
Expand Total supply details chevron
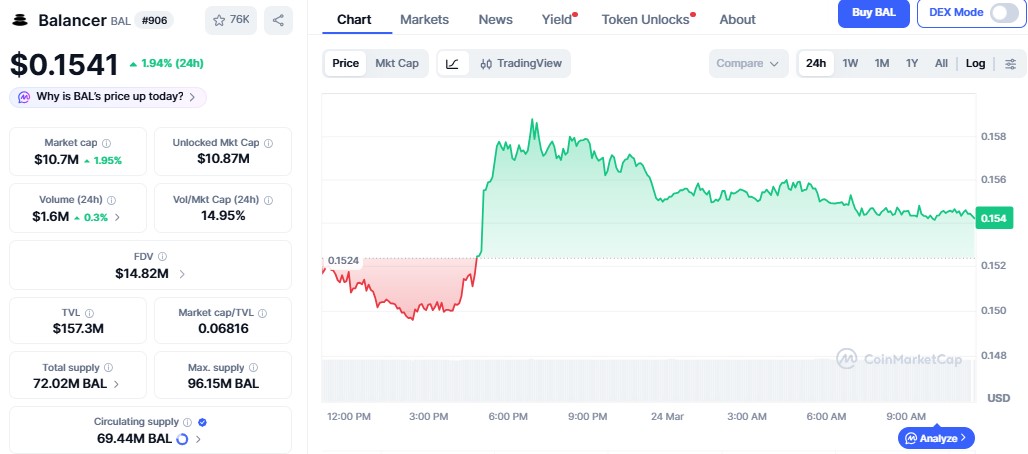[116, 384]
